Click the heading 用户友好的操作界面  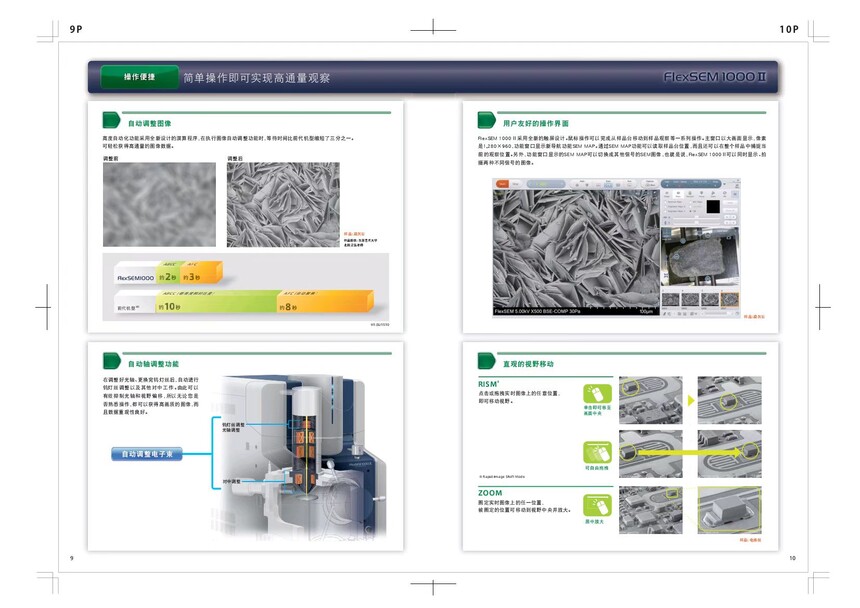click(536, 123)
